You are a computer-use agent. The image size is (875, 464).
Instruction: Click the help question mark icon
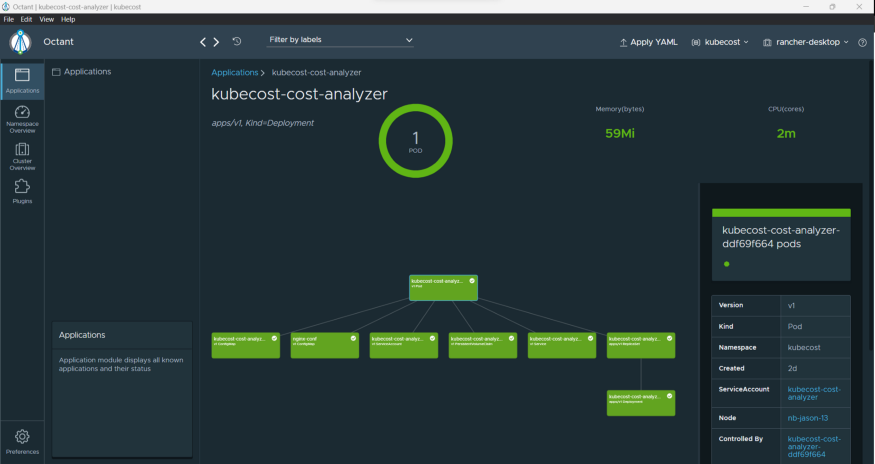(862, 43)
